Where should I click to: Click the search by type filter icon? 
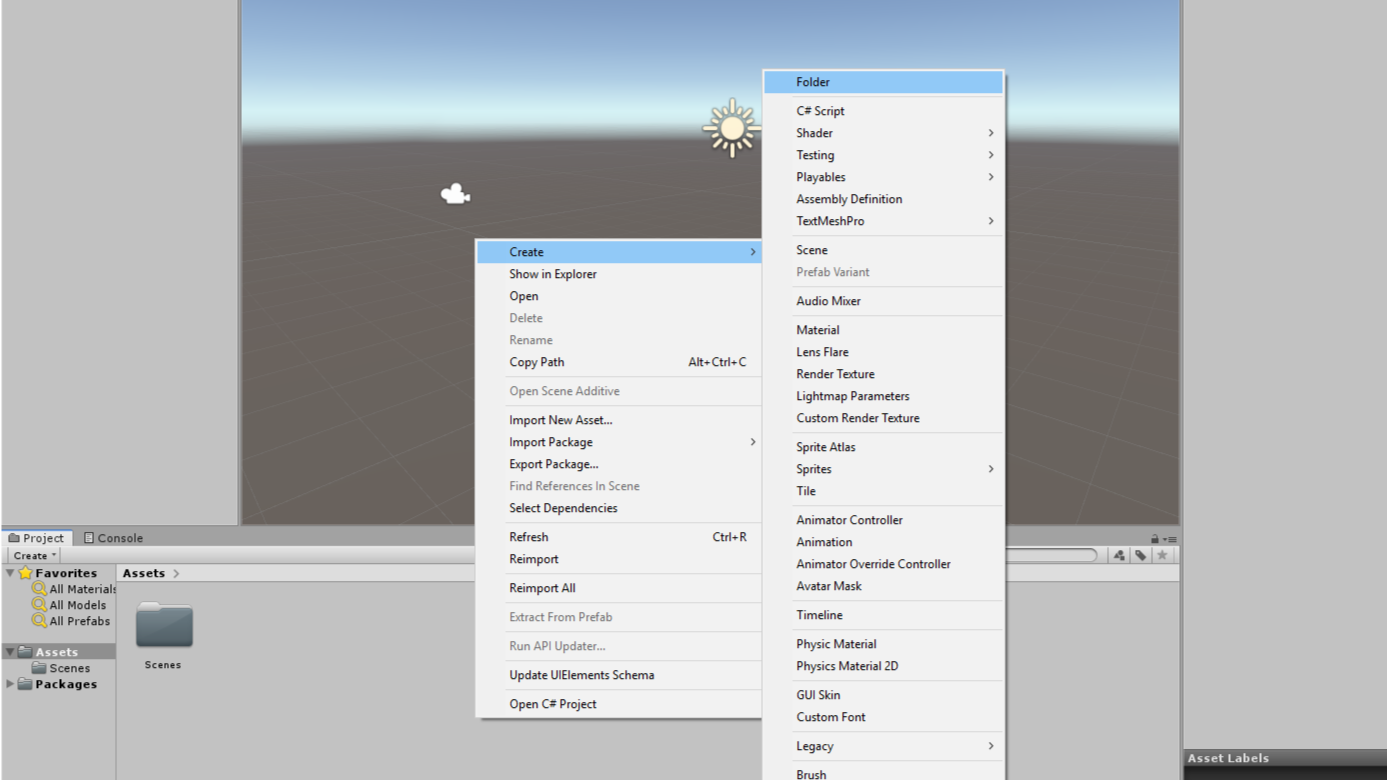[x=1118, y=555]
